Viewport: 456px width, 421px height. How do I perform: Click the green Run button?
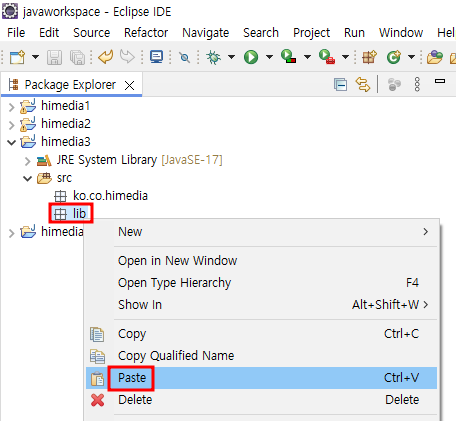(x=251, y=57)
